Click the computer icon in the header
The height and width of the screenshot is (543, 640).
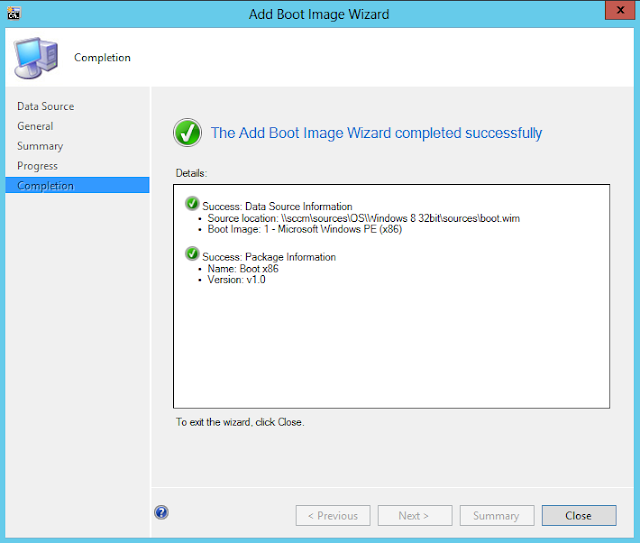click(x=36, y=57)
